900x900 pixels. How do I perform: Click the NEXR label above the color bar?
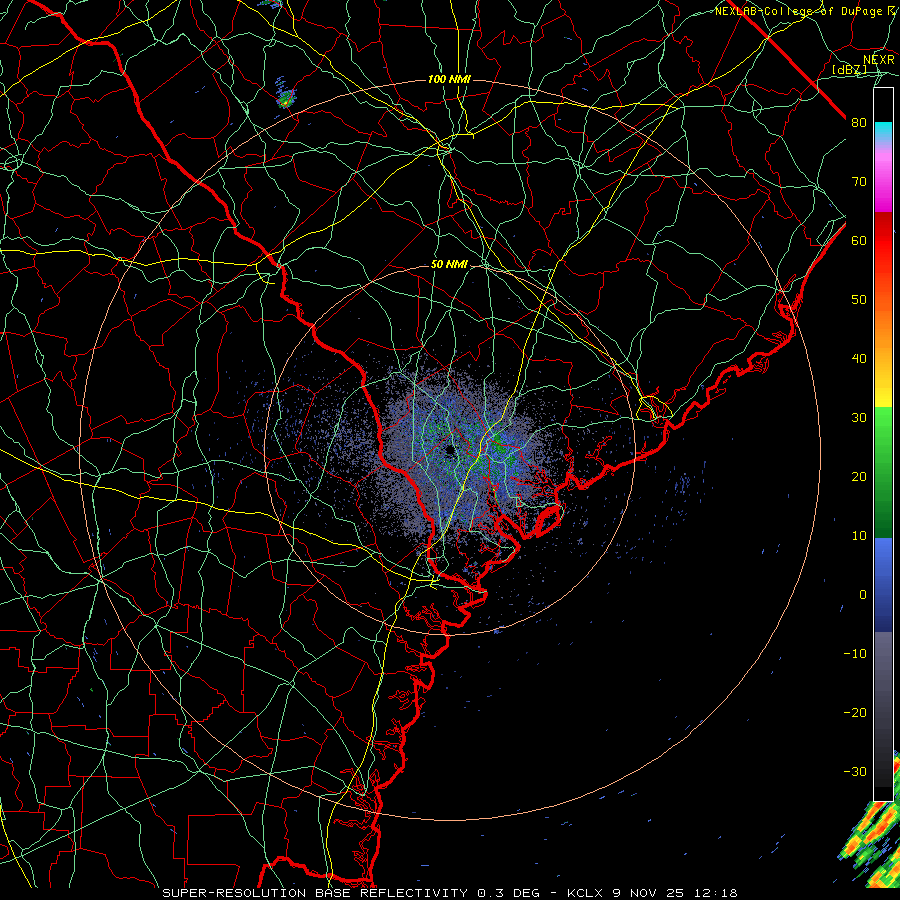[878, 60]
